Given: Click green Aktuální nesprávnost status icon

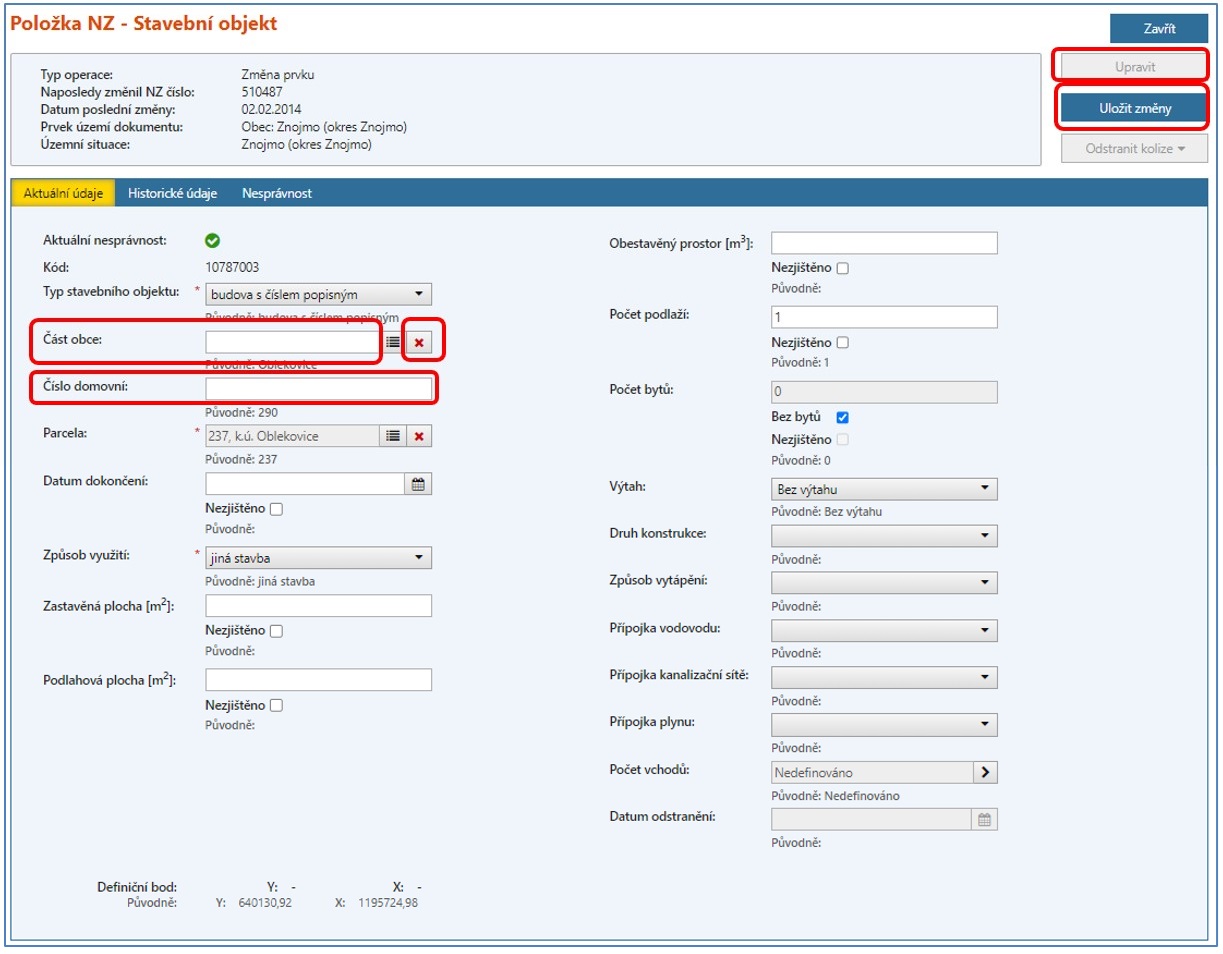Looking at the screenshot, I should pos(212,240).
